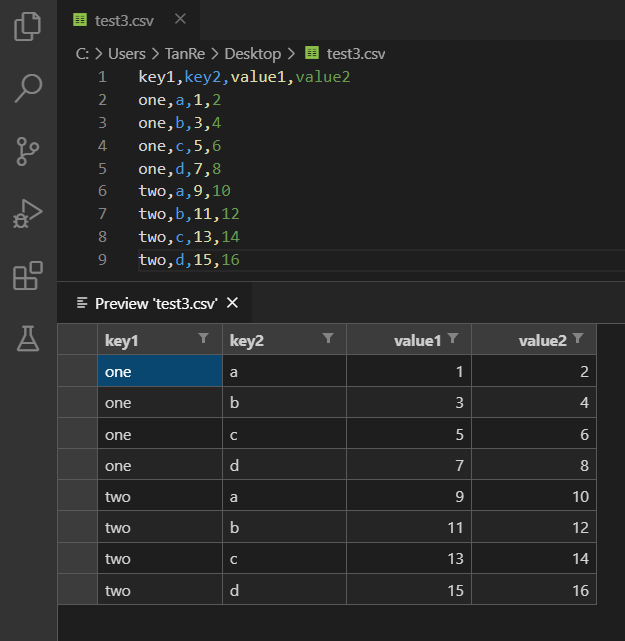This screenshot has height=641, width=625.
Task: Select the preview cell showing 9
Action: pos(409,496)
